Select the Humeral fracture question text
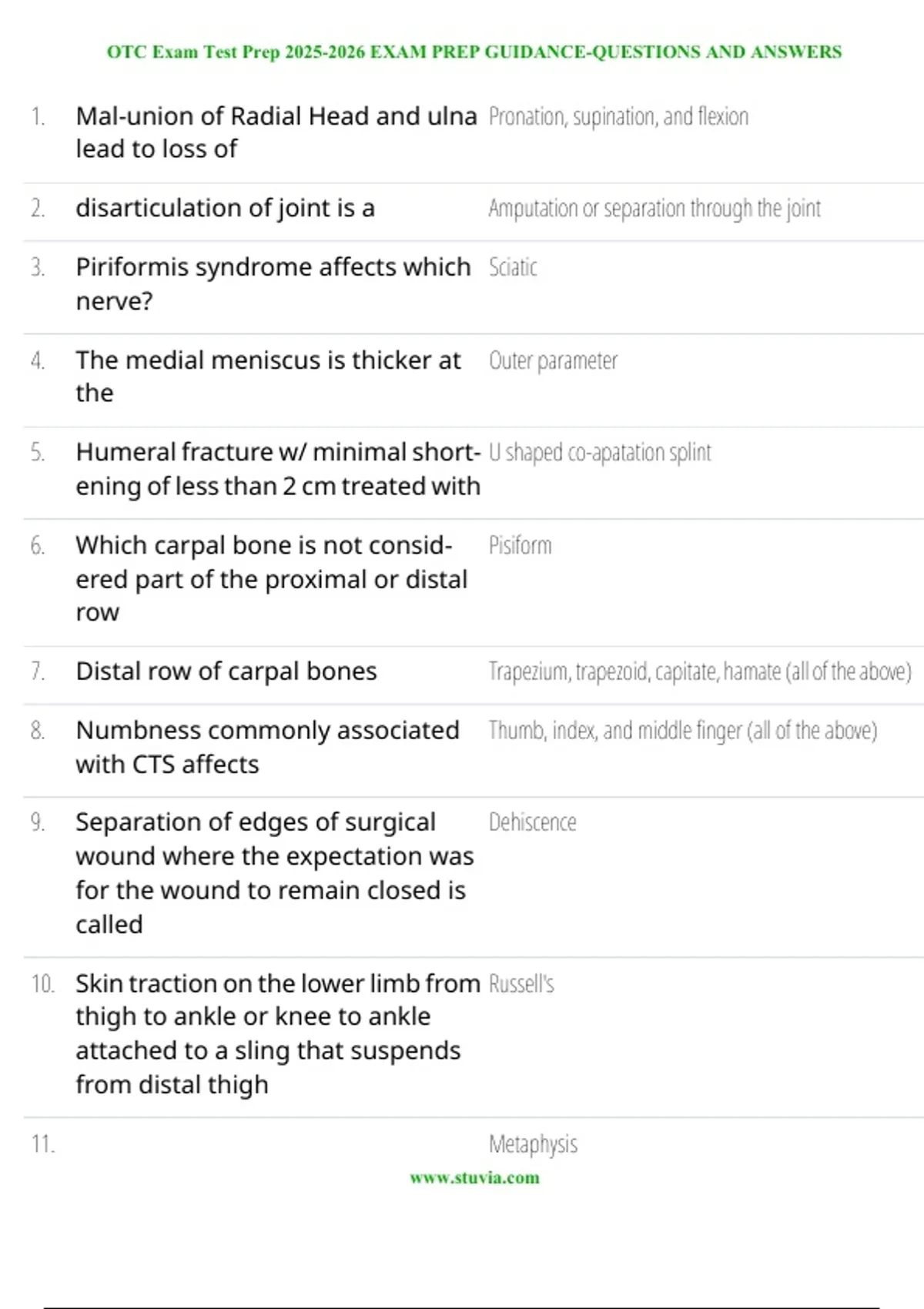924x1309 pixels. 278,469
